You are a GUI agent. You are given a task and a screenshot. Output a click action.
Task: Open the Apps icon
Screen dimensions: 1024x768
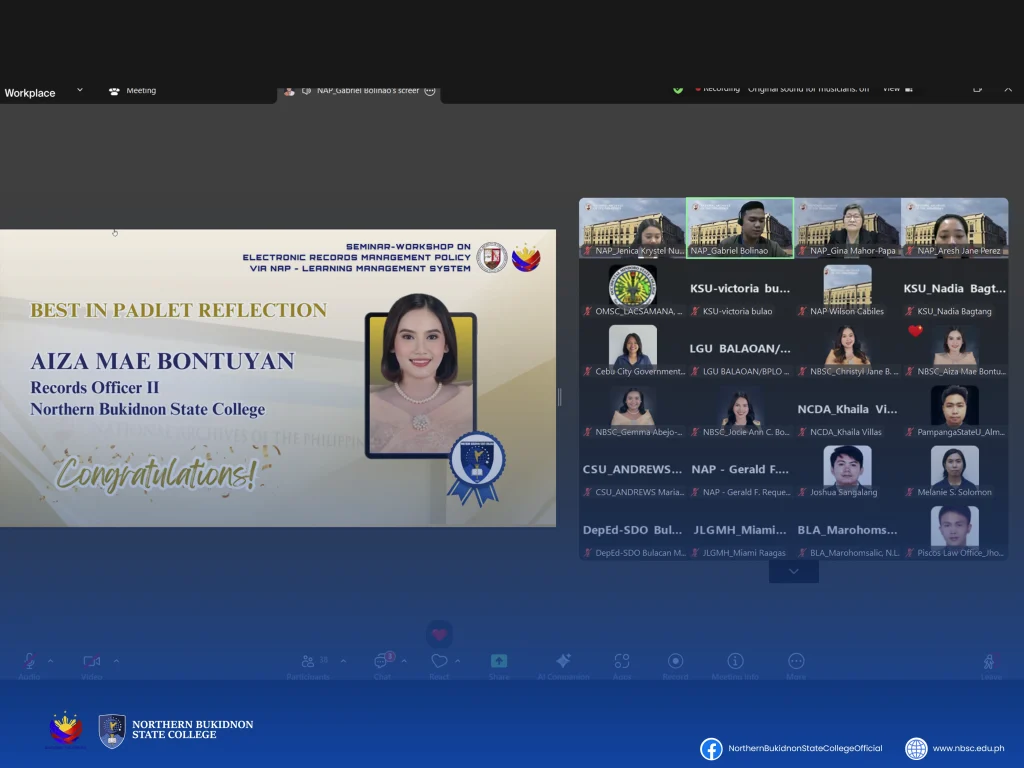coord(622,662)
